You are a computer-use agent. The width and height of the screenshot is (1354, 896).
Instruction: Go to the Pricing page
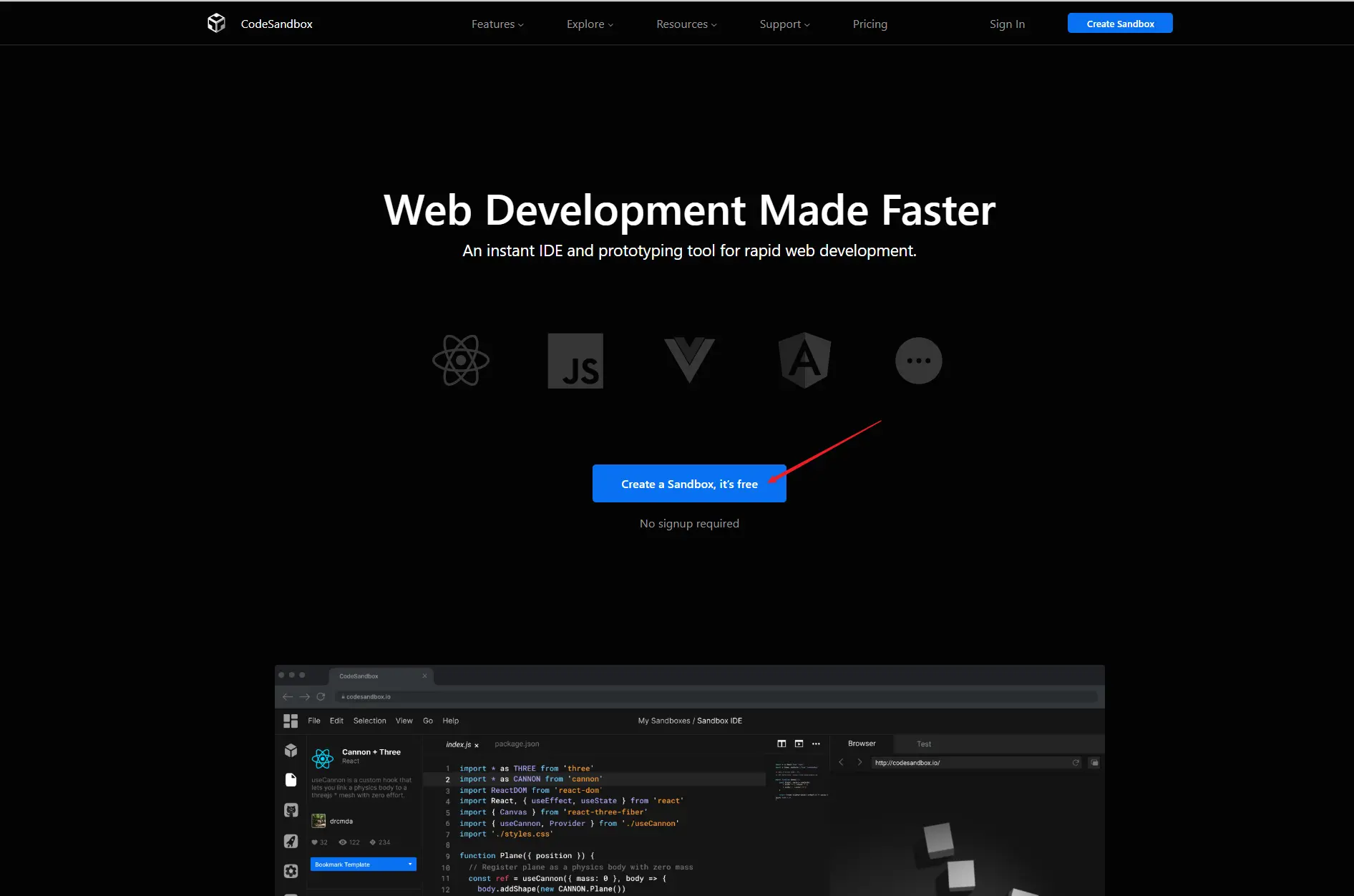click(x=870, y=24)
